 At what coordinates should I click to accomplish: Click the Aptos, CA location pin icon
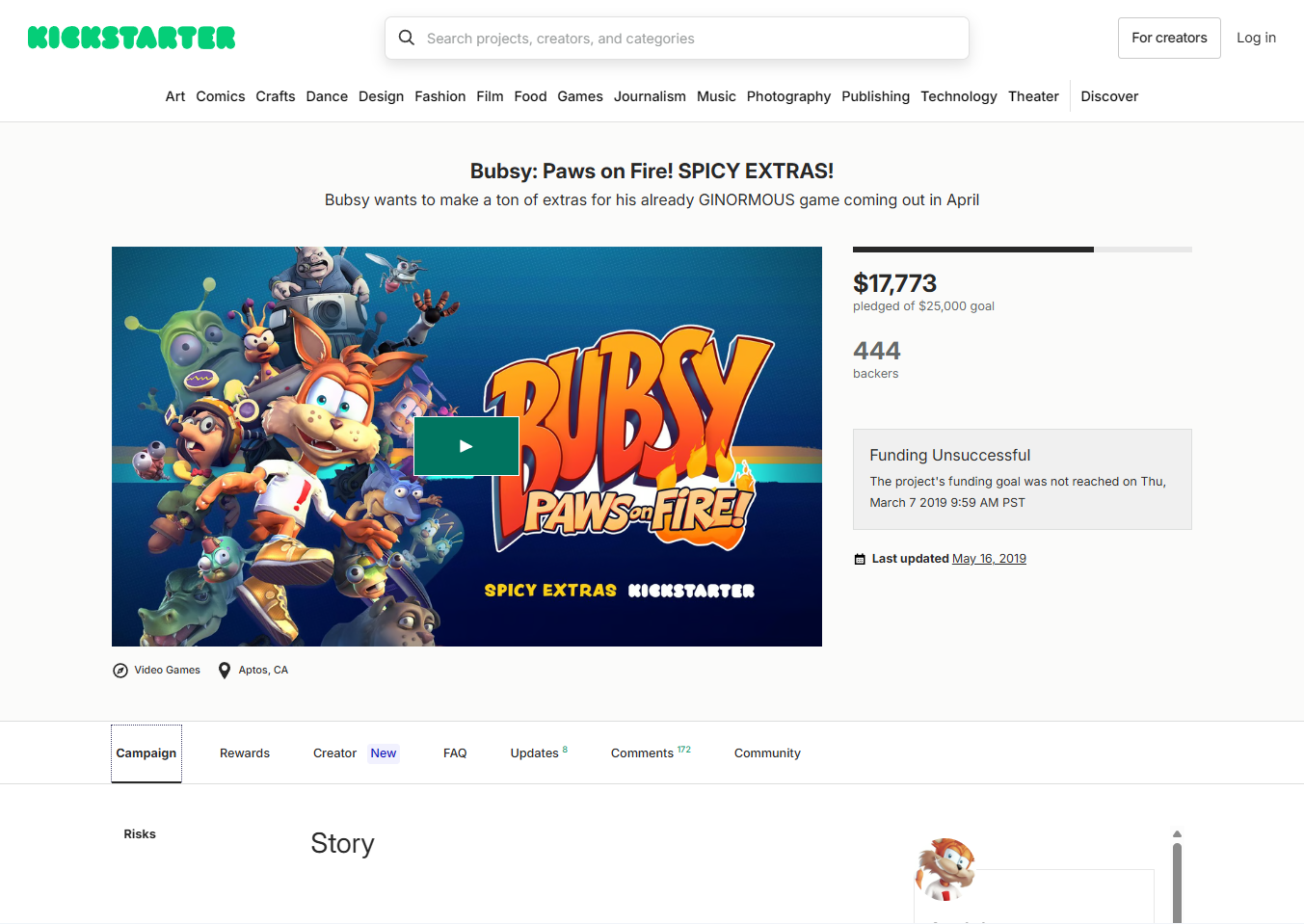coord(225,671)
